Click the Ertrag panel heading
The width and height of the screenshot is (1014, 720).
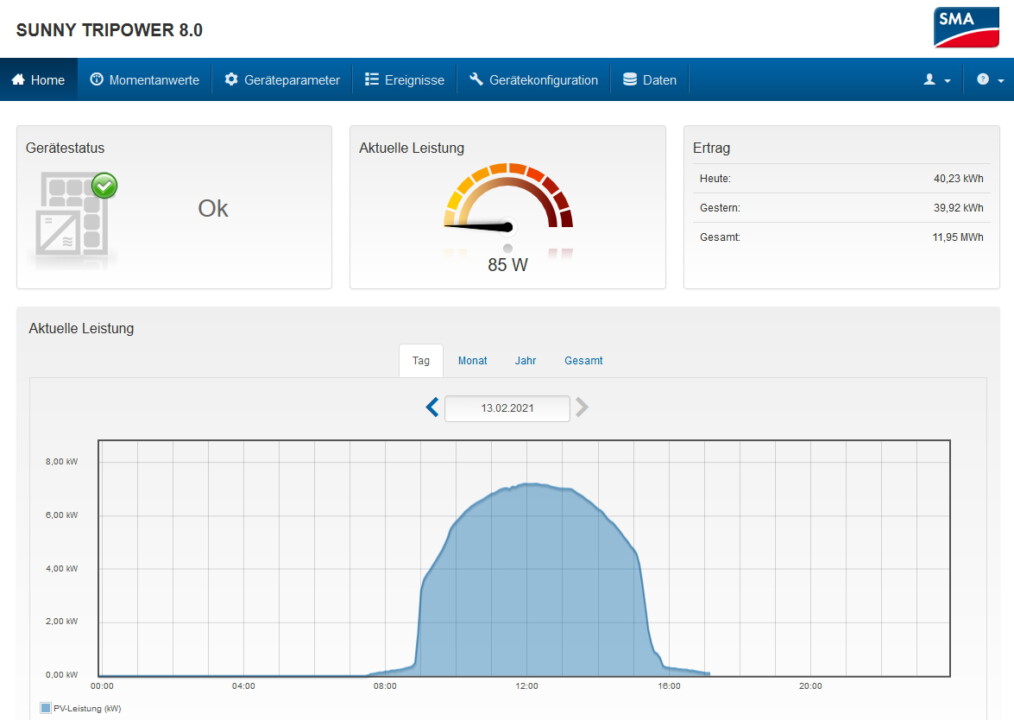pyautogui.click(x=711, y=147)
